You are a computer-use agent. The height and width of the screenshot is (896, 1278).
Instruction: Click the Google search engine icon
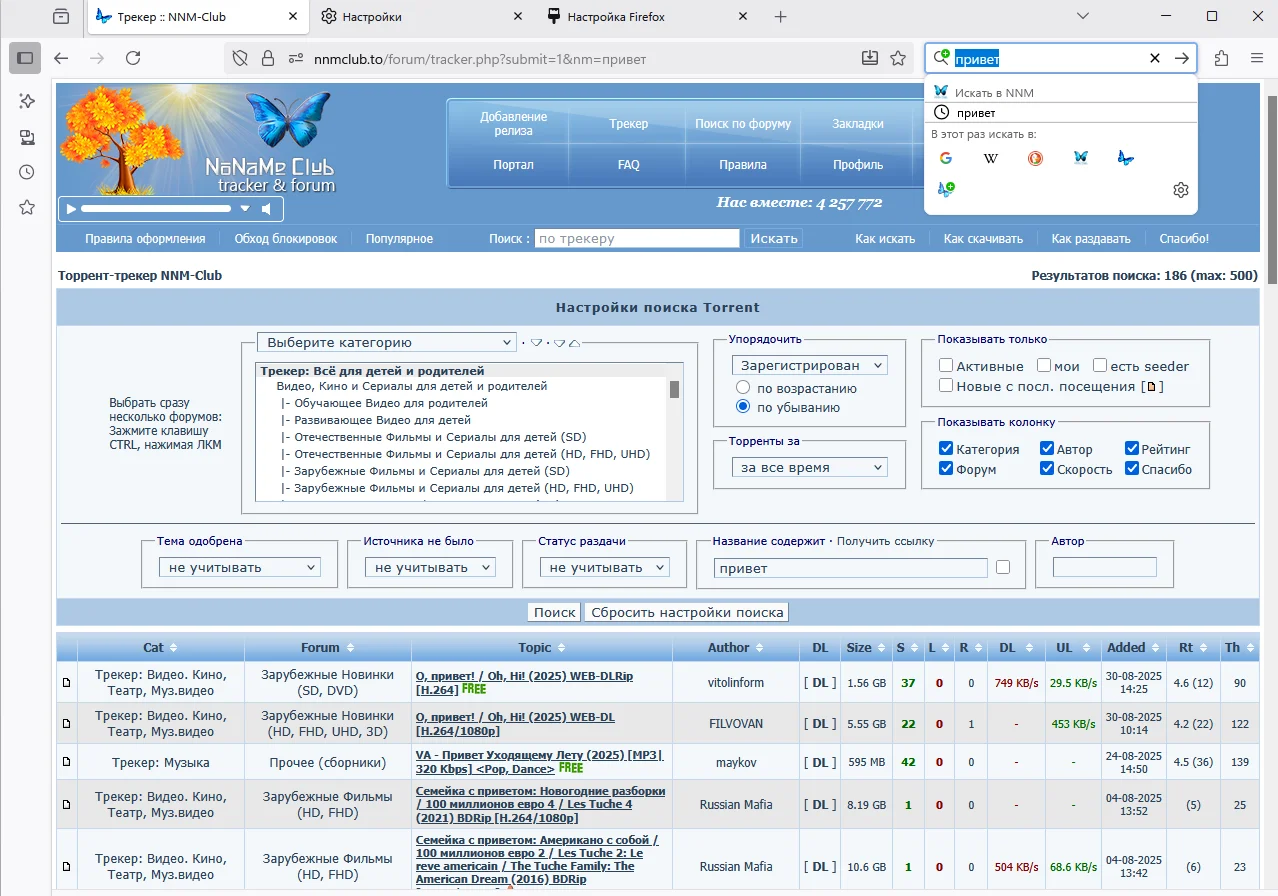tap(945, 158)
